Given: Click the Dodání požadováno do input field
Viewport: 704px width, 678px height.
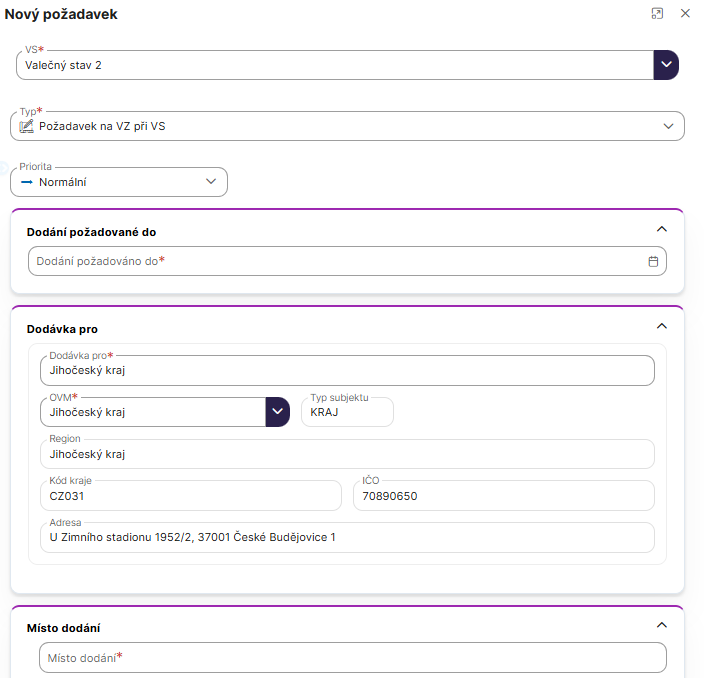Looking at the screenshot, I should click(x=330, y=261).
